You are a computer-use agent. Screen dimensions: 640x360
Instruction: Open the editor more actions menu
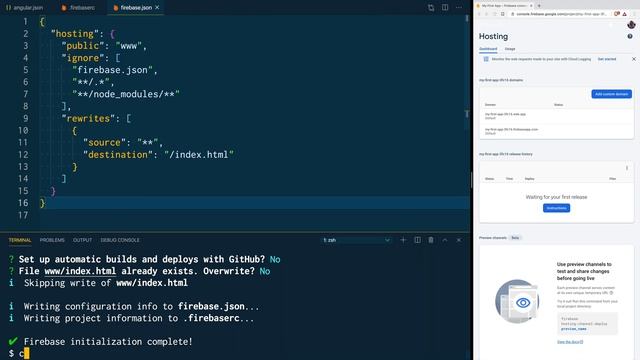coord(459,7)
